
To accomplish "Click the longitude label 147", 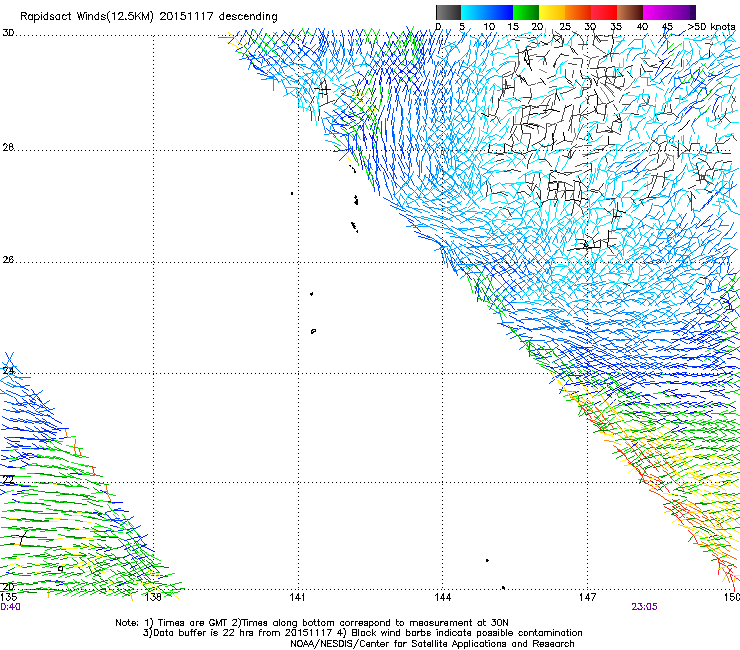I will pyautogui.click(x=587, y=597).
